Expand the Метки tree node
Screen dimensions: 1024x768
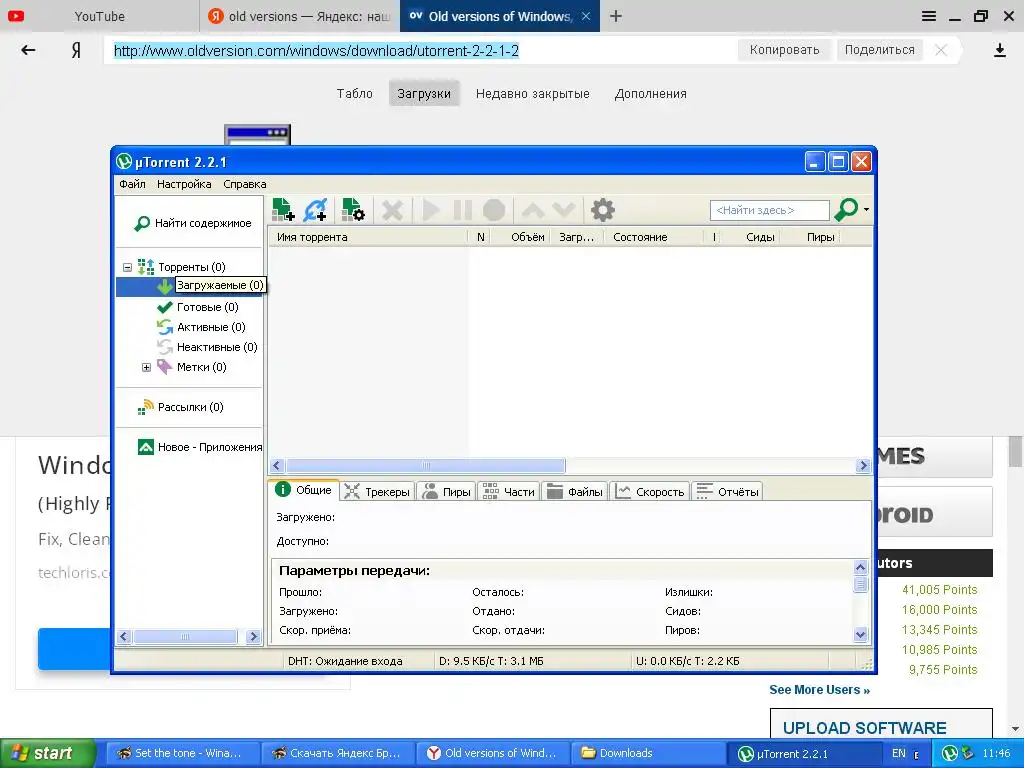[146, 368]
